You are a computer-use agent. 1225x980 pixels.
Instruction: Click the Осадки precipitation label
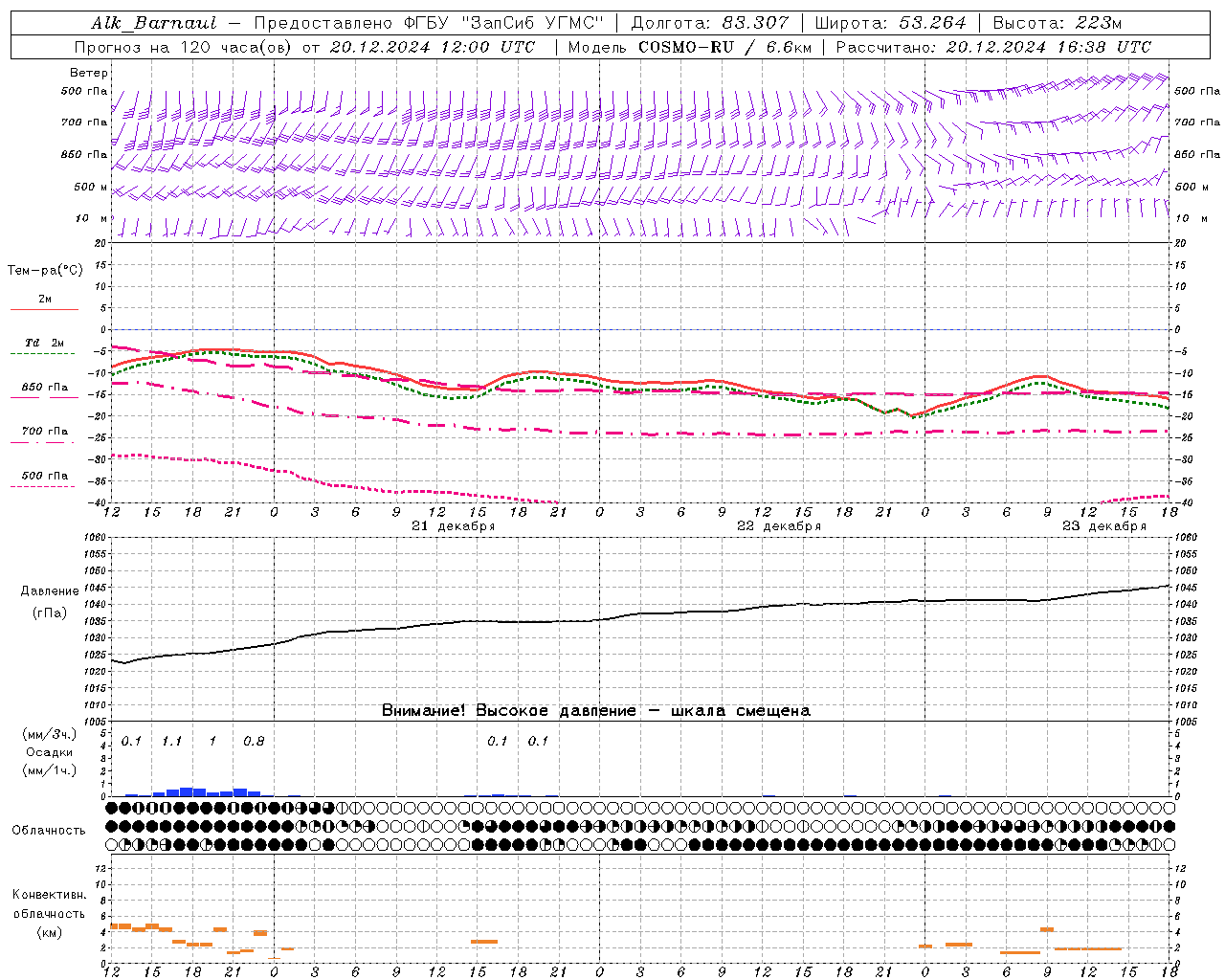pyautogui.click(x=49, y=752)
